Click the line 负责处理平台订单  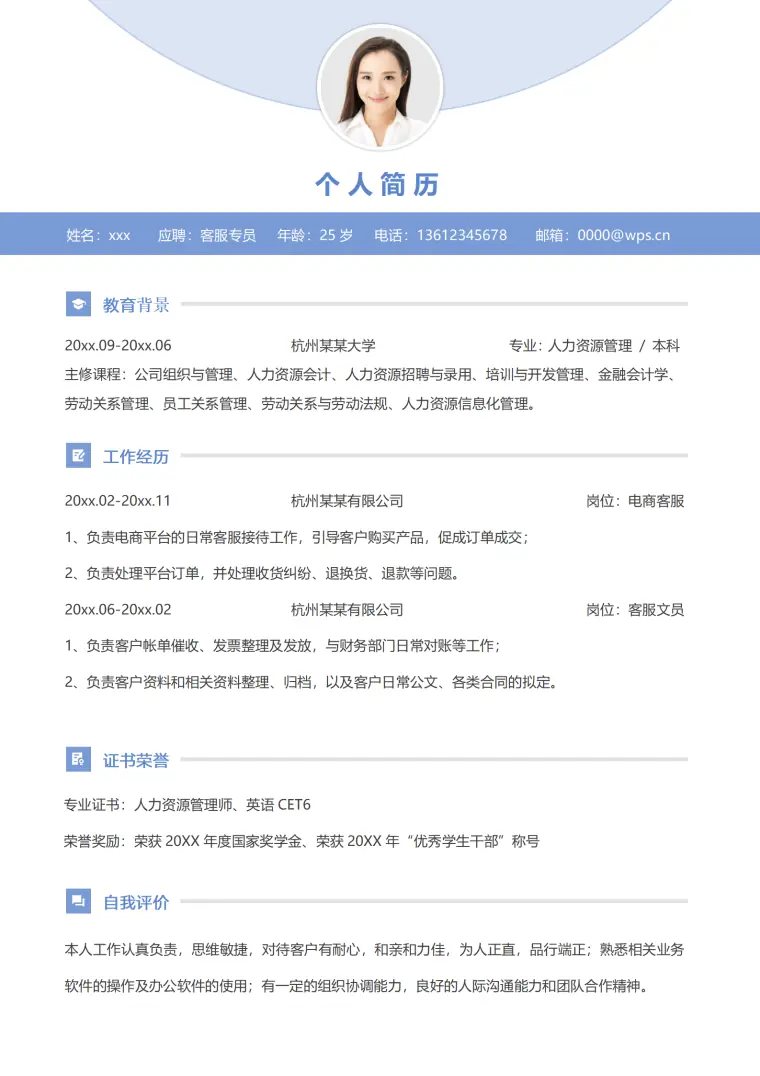[x=263, y=574]
